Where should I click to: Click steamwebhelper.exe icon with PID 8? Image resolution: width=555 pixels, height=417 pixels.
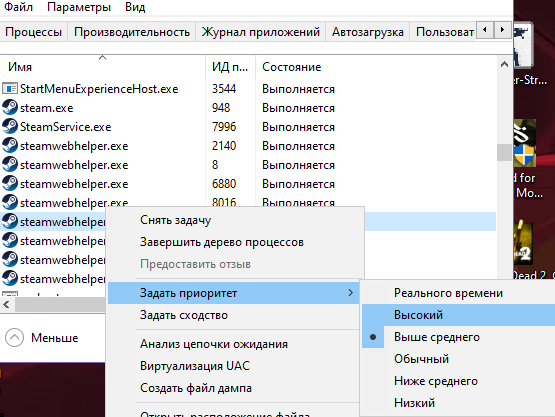click(x=10, y=165)
